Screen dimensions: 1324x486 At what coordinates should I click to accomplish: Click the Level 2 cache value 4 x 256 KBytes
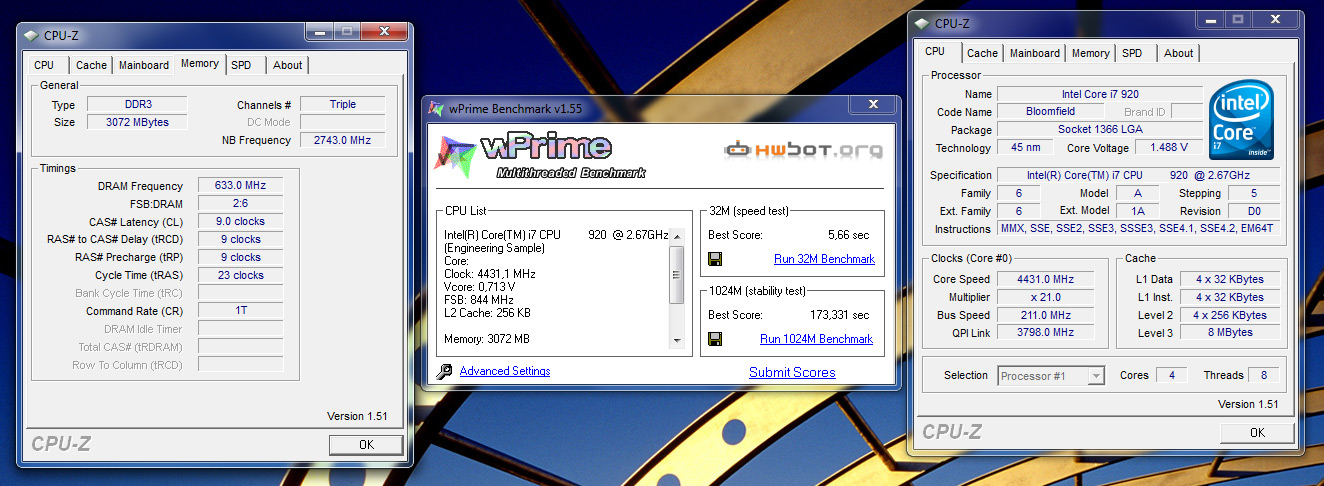tap(1229, 315)
